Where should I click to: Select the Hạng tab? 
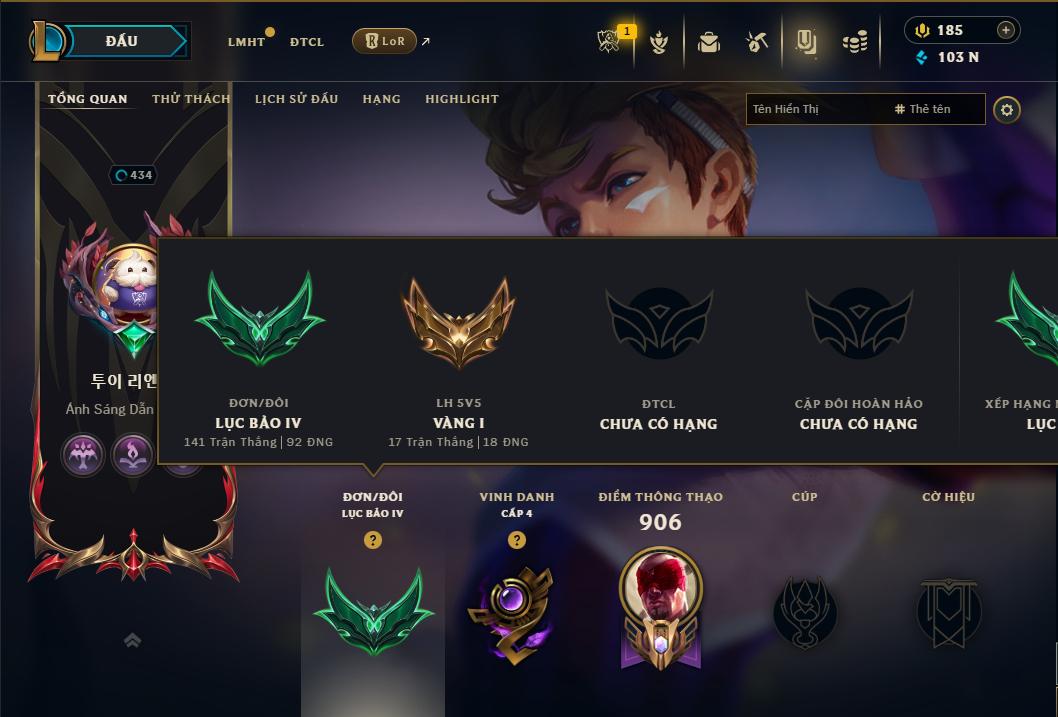[x=381, y=99]
